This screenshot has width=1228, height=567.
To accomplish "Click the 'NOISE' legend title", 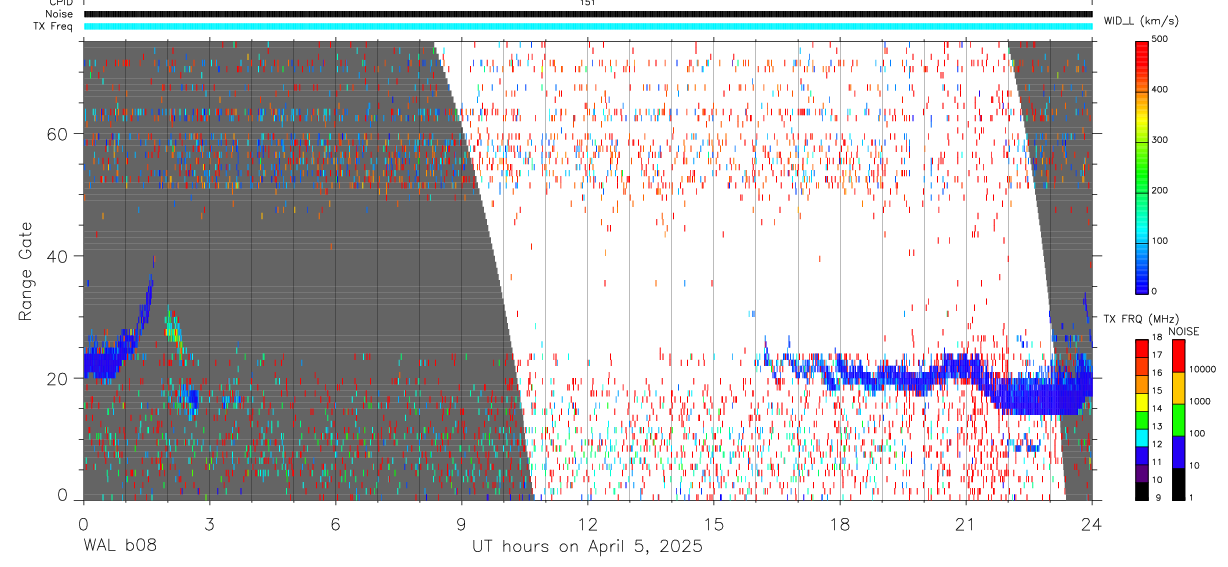I will coord(1184,331).
